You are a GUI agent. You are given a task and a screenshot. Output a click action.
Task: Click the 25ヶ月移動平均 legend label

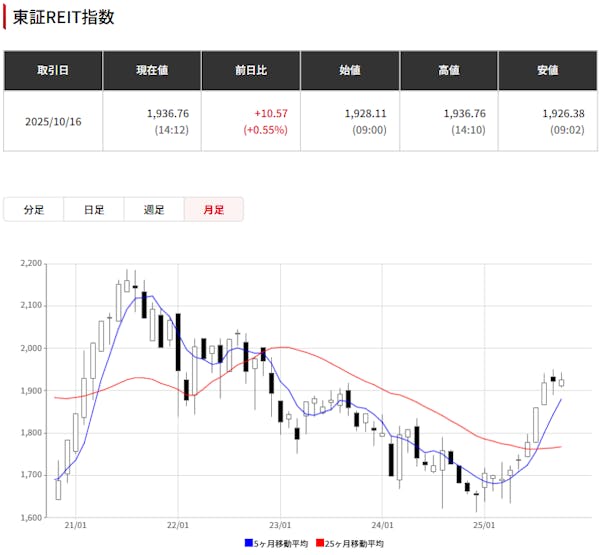(x=354, y=543)
